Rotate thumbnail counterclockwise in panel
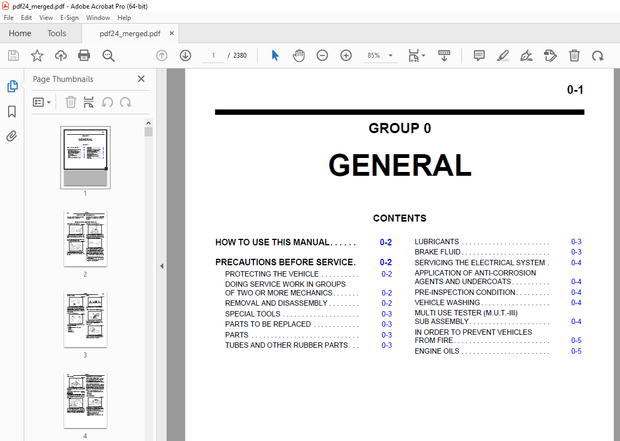The height and width of the screenshot is (441, 620). click(107, 102)
